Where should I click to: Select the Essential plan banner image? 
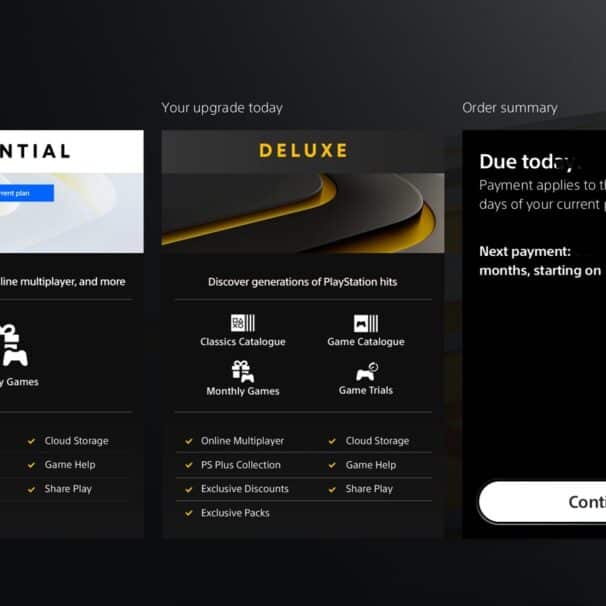pos(72,213)
